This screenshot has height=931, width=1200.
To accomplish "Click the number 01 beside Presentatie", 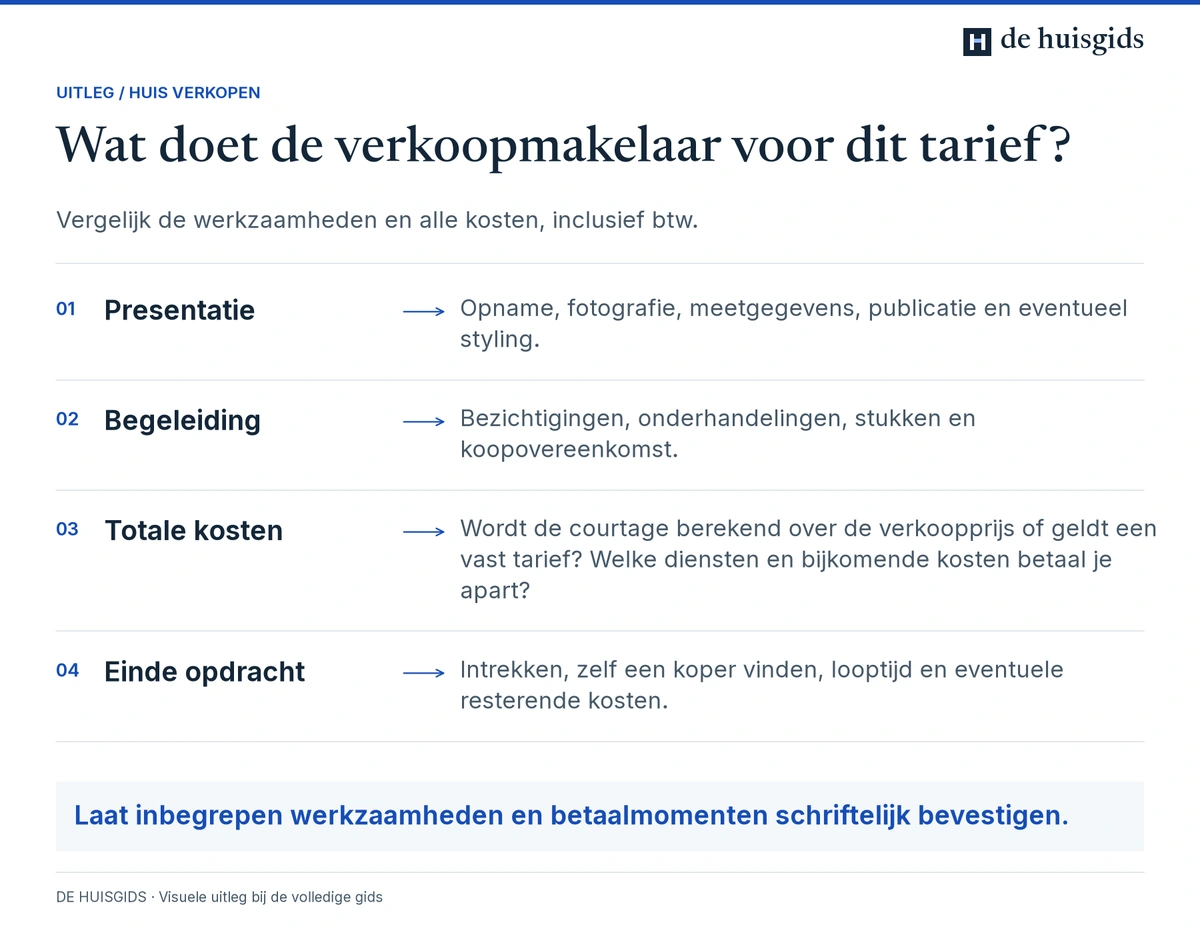I will [66, 309].
